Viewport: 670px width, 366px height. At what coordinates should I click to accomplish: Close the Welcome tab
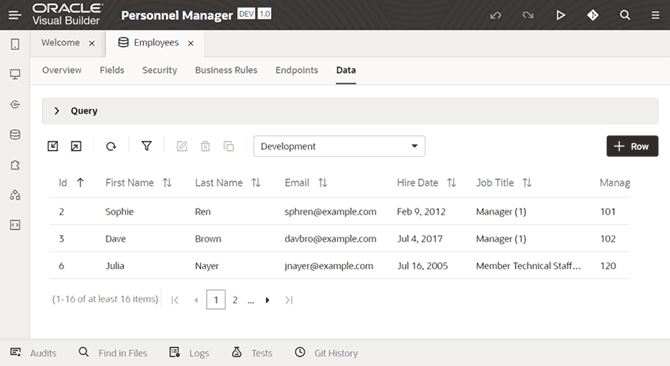tap(92, 43)
